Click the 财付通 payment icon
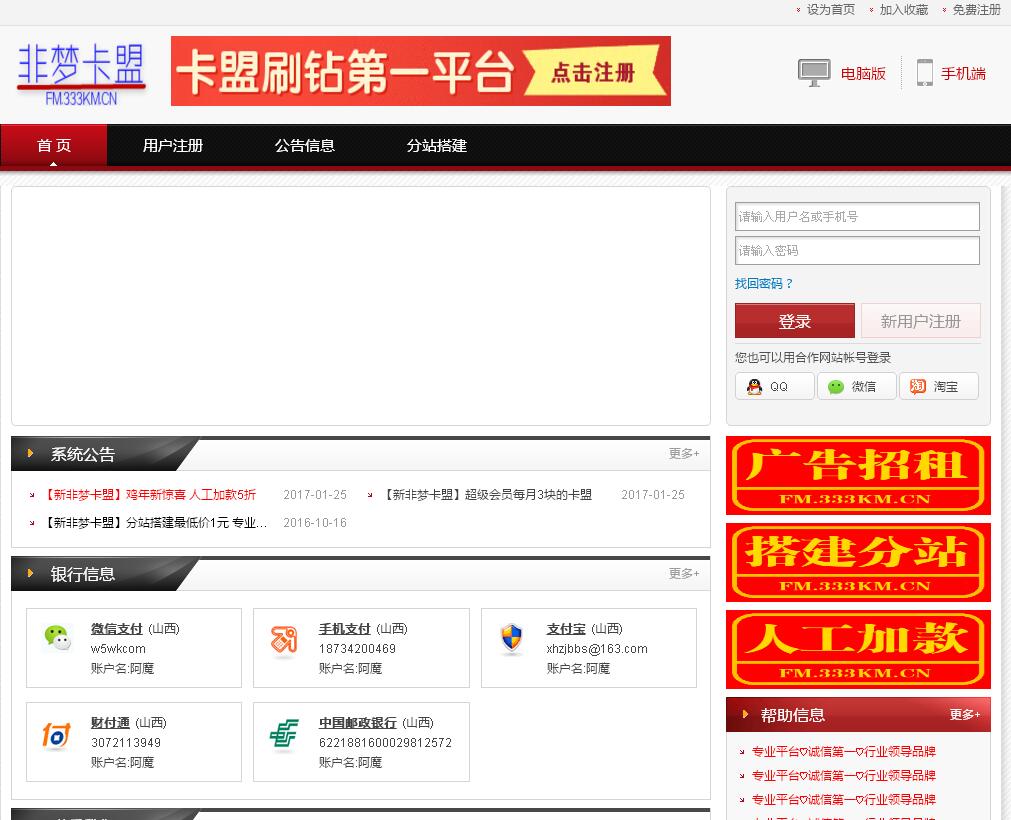The image size is (1011, 820). [x=56, y=735]
